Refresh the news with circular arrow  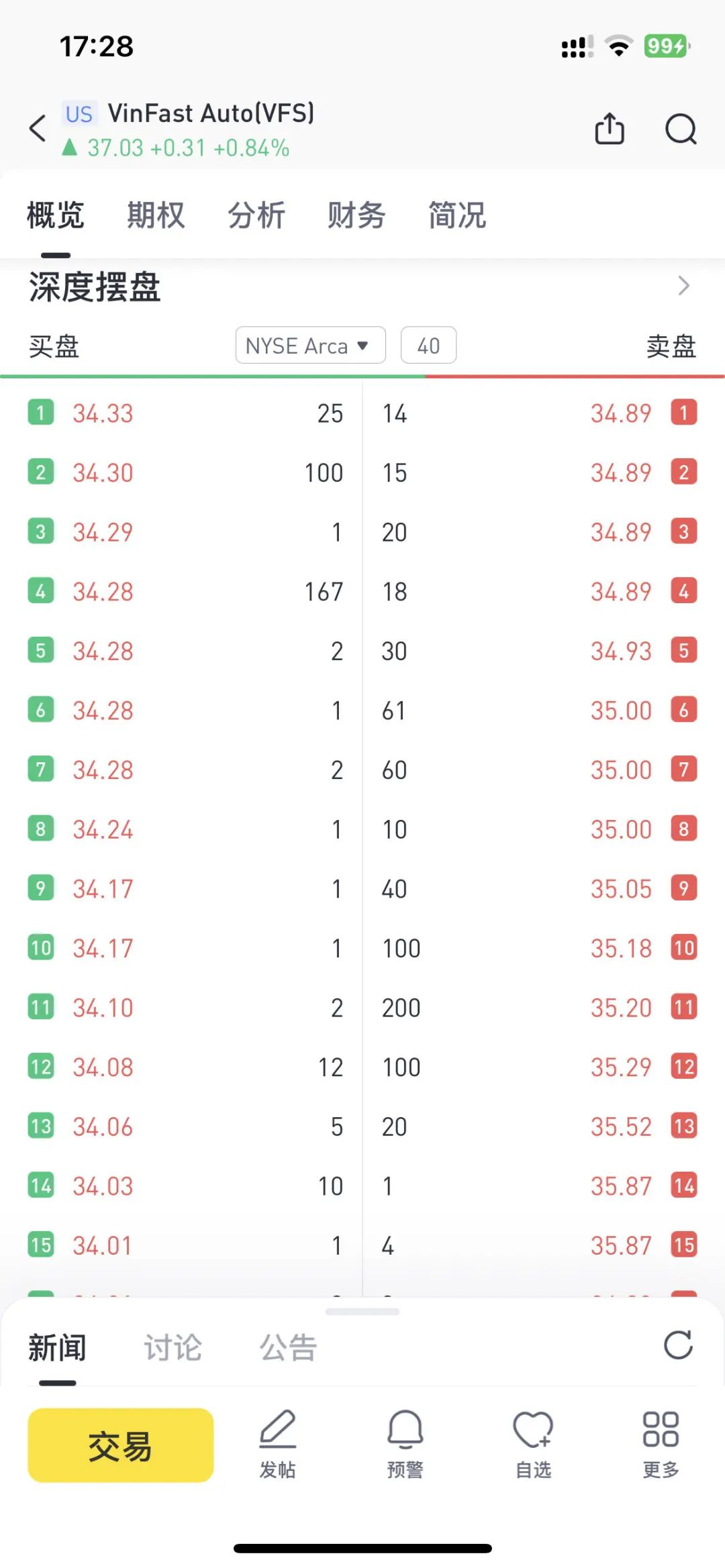coord(678,1345)
